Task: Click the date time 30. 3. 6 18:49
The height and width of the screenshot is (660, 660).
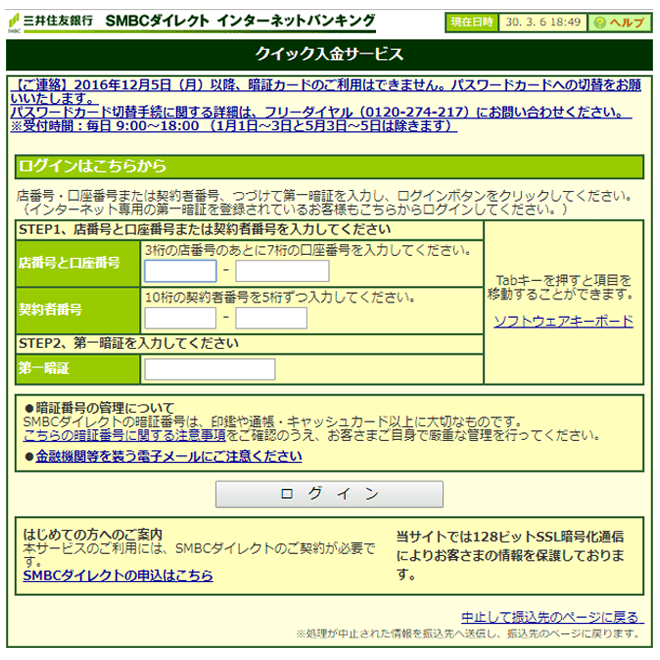Action: 543,22
